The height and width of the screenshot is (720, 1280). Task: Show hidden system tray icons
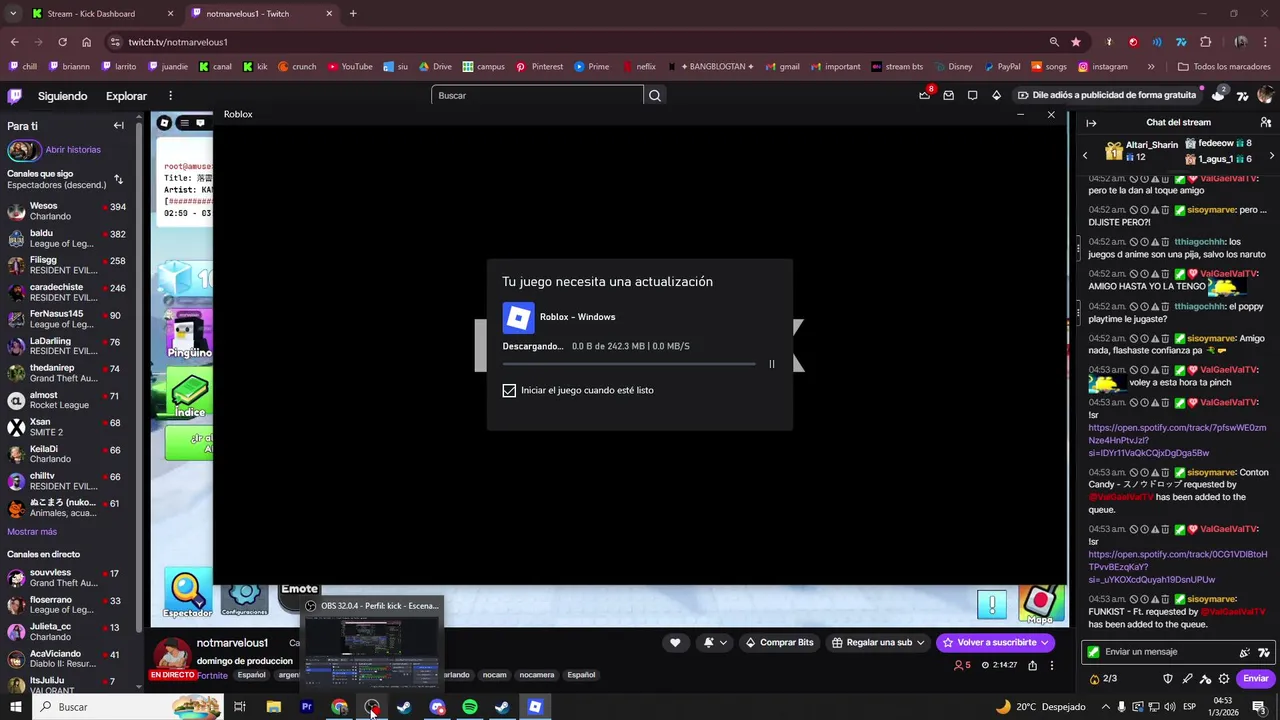tap(1104, 707)
